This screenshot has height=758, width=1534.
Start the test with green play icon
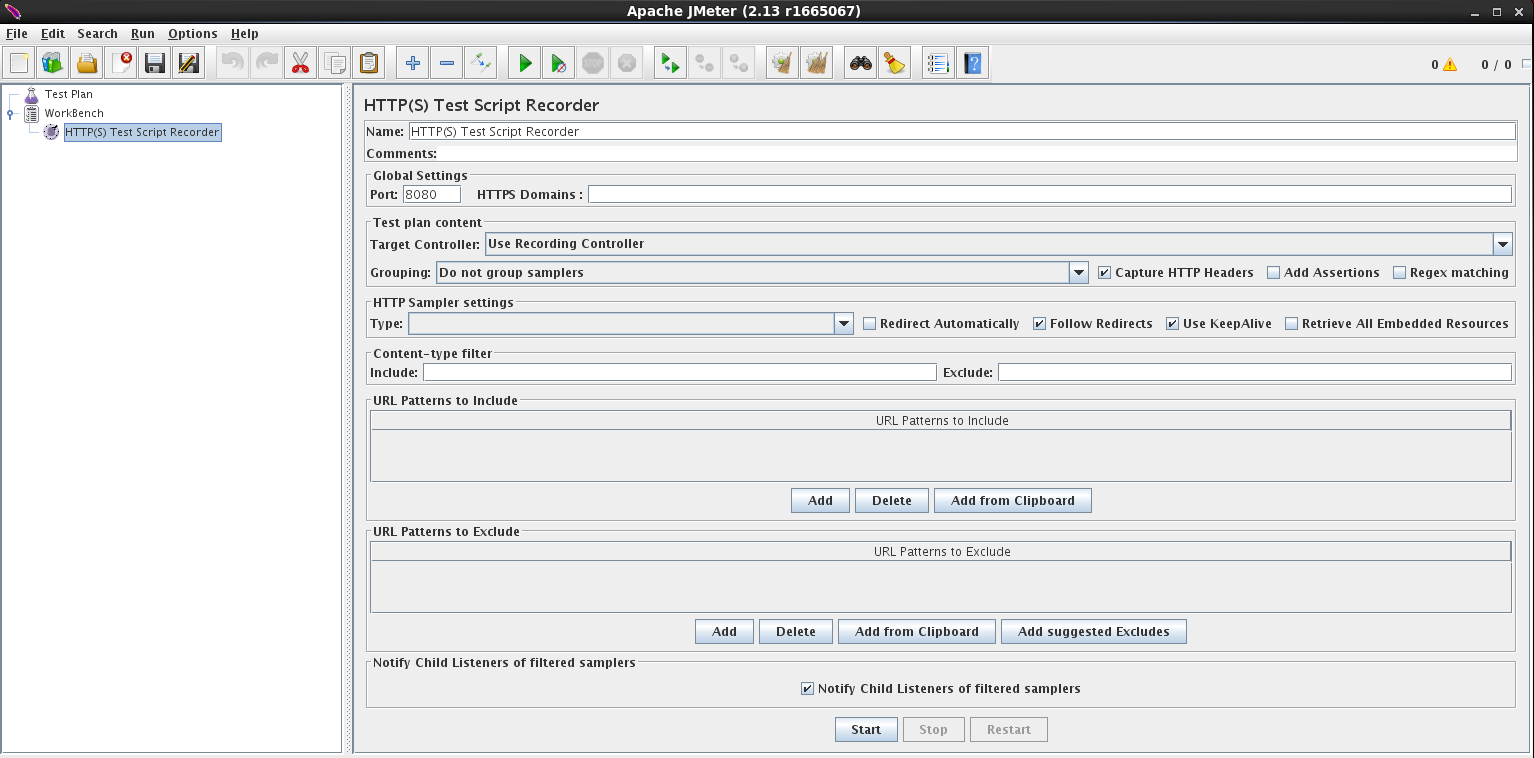(525, 63)
